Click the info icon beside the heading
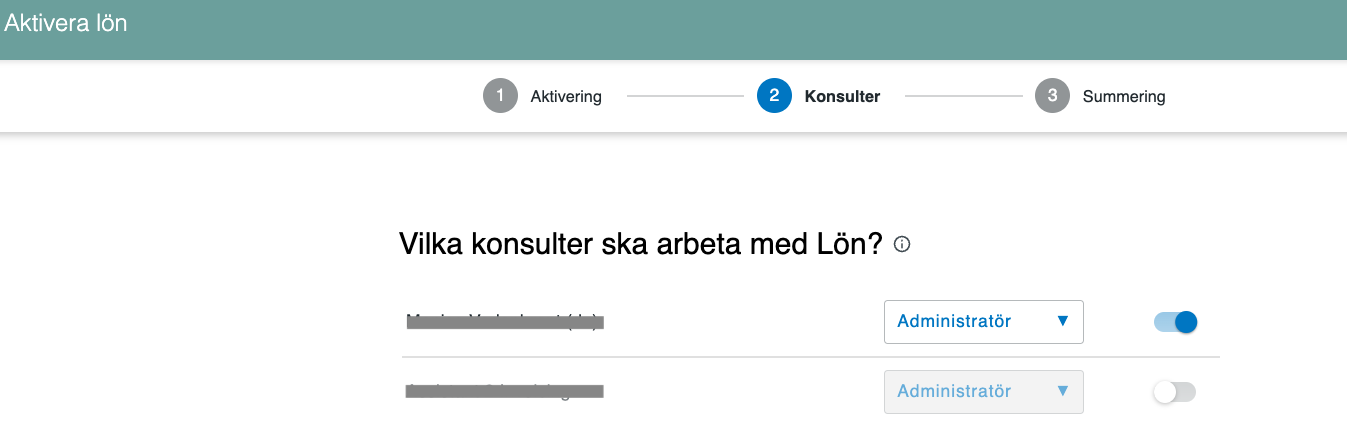 (902, 244)
